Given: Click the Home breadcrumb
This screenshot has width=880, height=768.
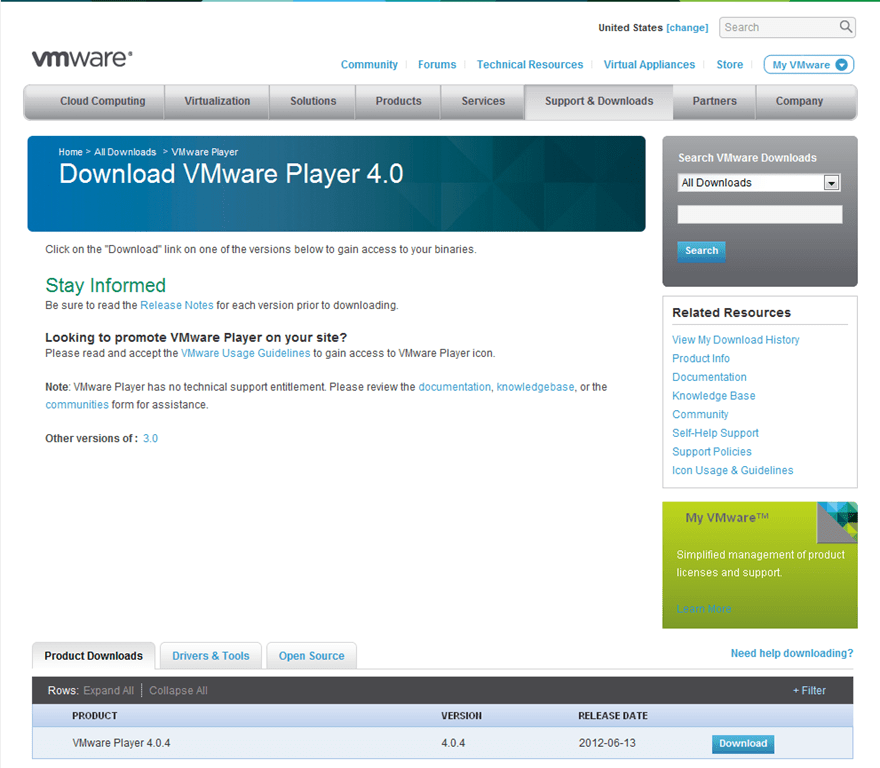Looking at the screenshot, I should tap(70, 152).
